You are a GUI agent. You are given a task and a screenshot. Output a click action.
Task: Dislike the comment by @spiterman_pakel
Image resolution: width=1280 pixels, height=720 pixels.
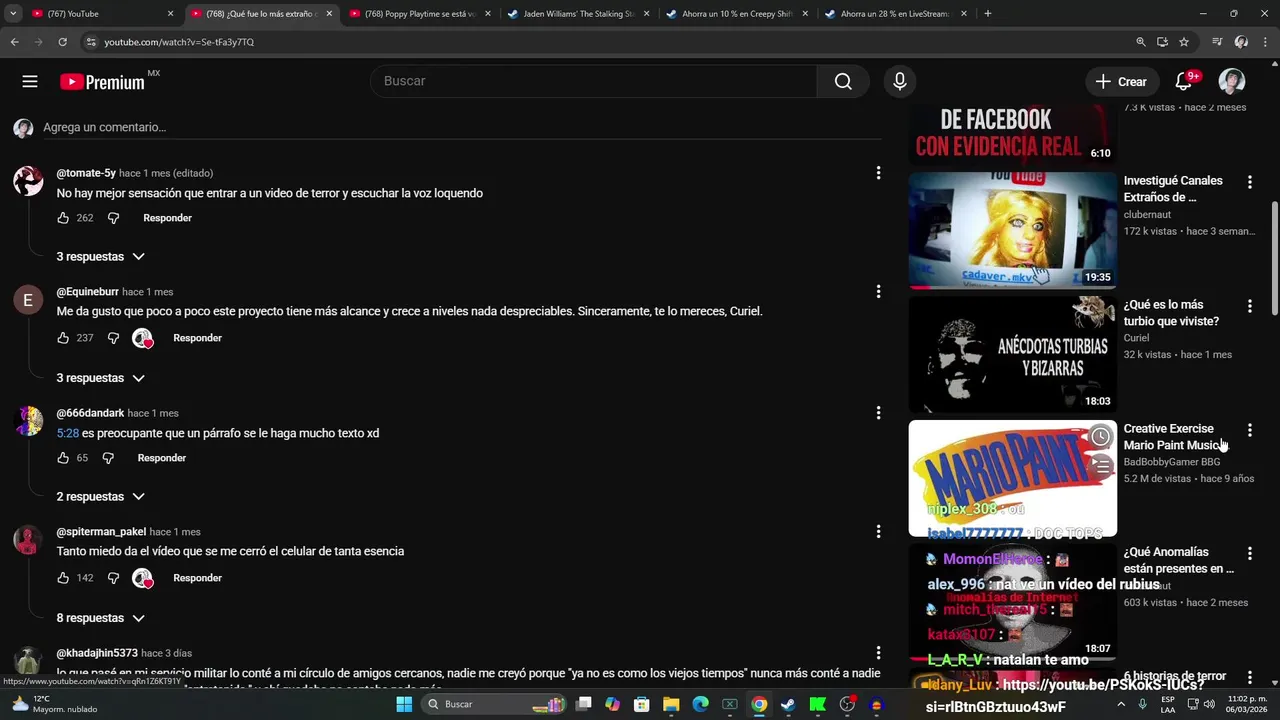click(113, 578)
